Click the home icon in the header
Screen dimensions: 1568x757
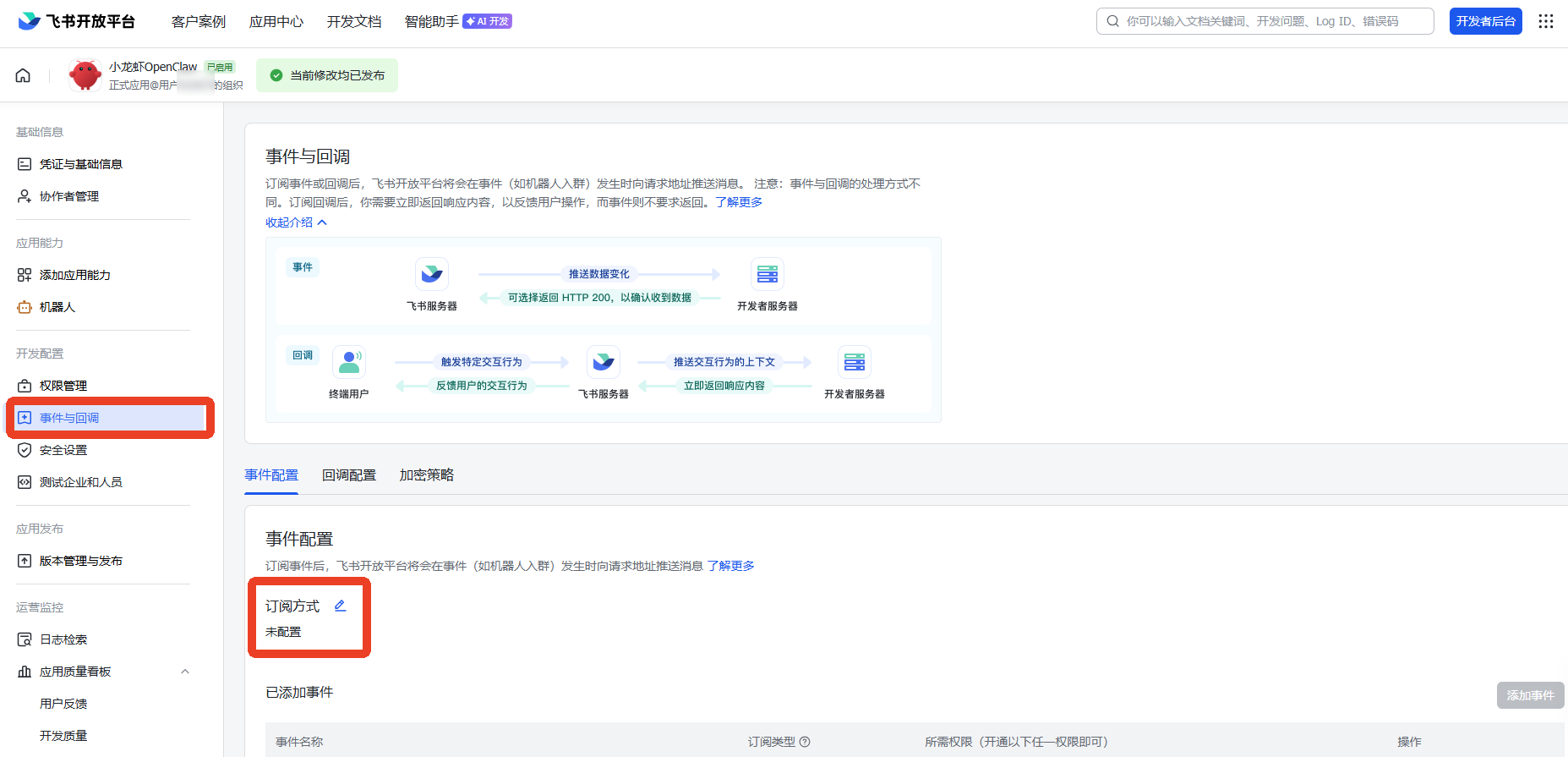tap(23, 75)
